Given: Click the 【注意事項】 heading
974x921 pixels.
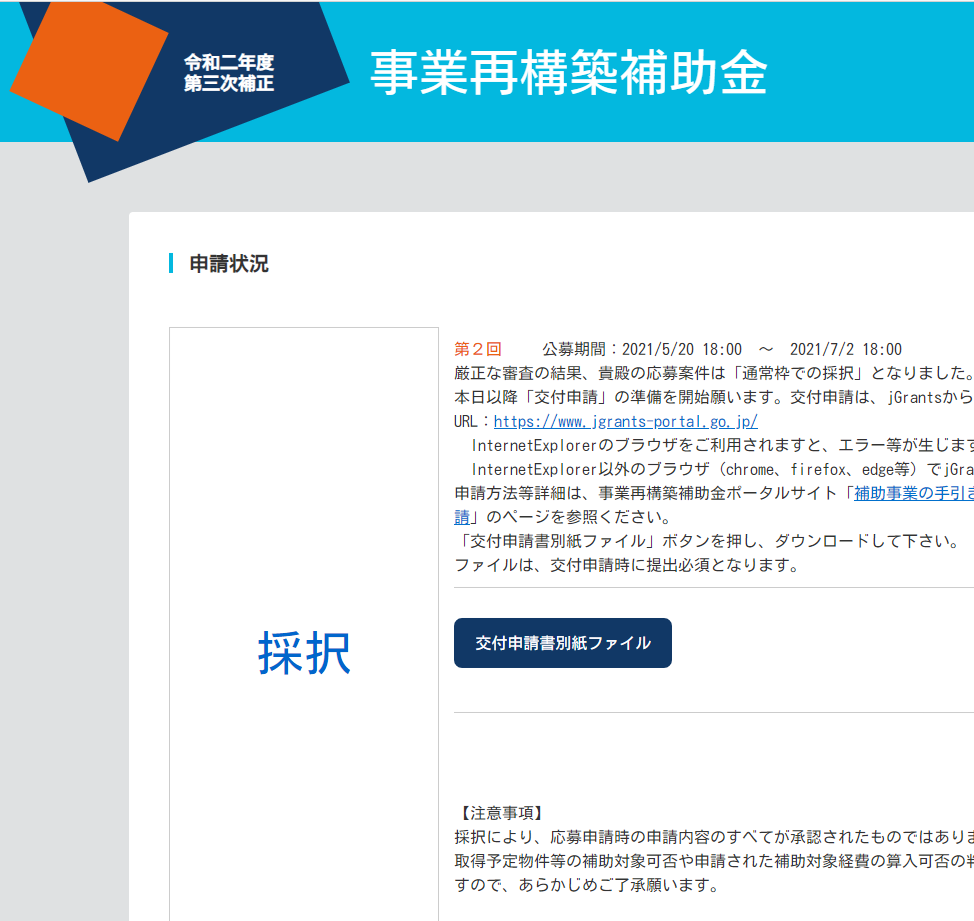Looking at the screenshot, I should (501, 813).
